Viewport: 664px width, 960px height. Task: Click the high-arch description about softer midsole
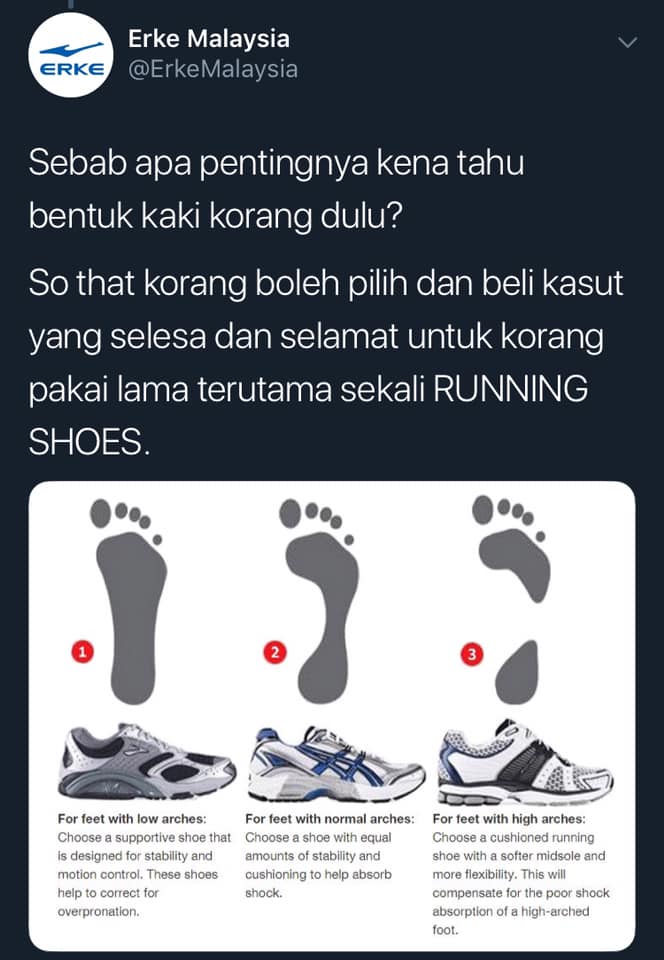[521, 883]
